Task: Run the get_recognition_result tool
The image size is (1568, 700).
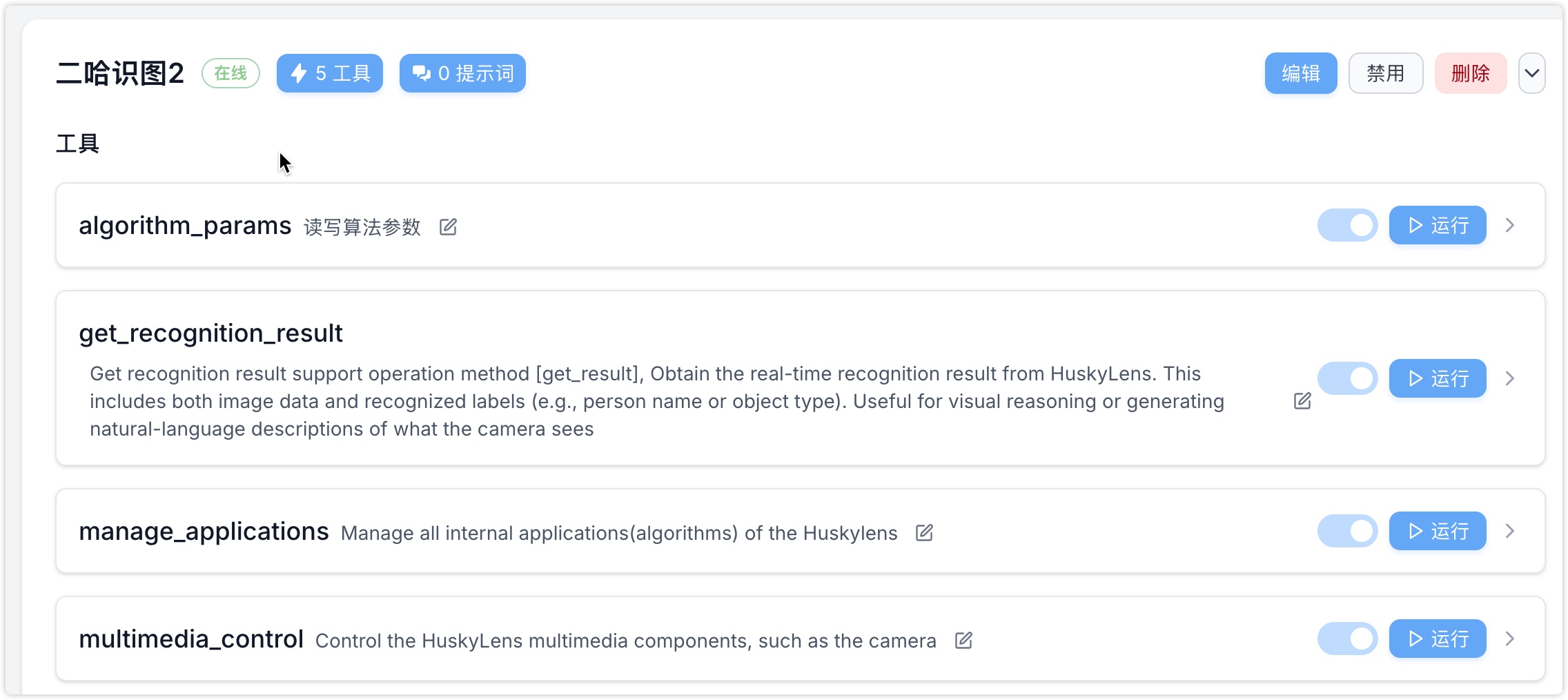Action: pyautogui.click(x=1437, y=378)
